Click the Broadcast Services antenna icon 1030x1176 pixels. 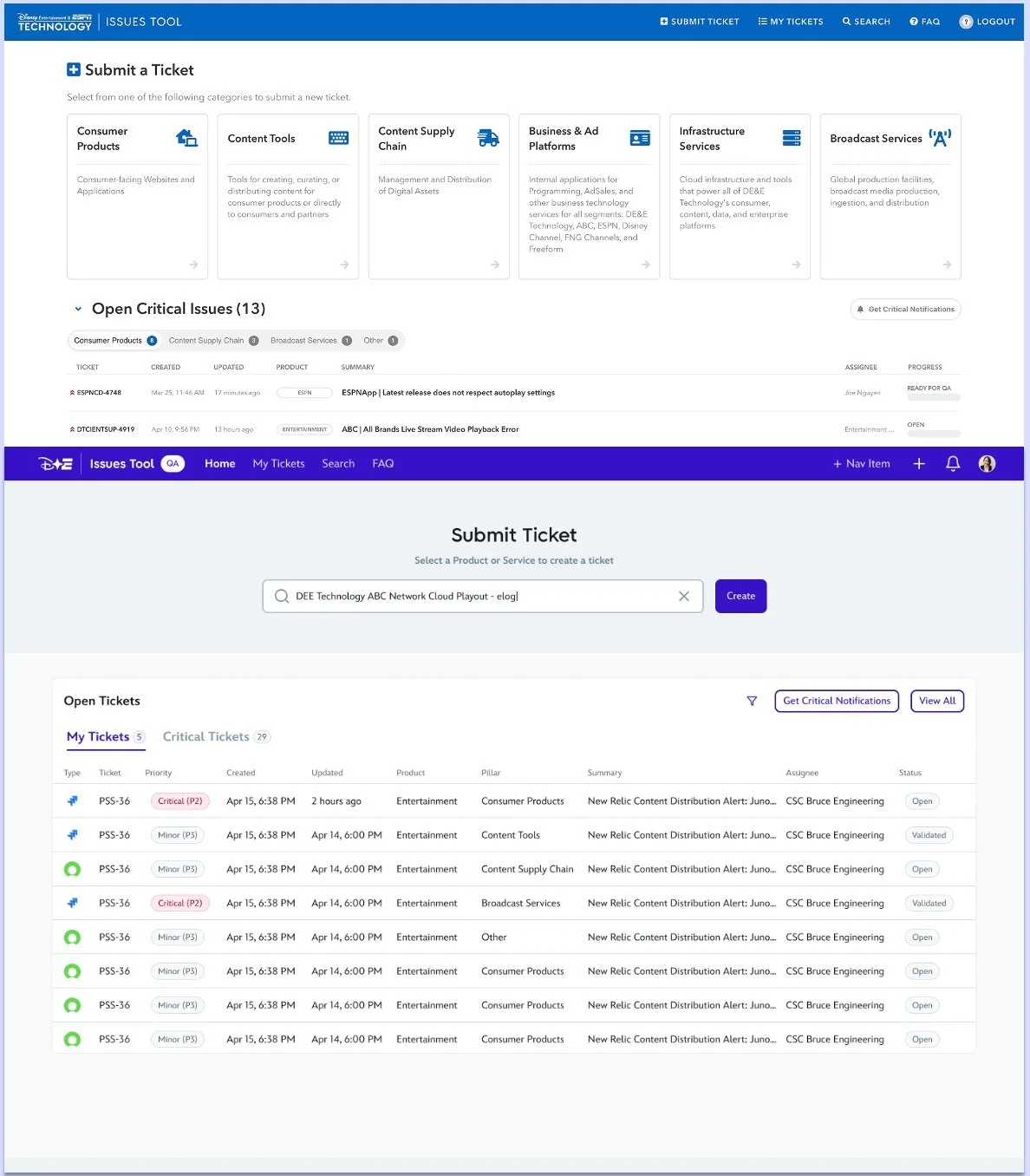(x=940, y=137)
